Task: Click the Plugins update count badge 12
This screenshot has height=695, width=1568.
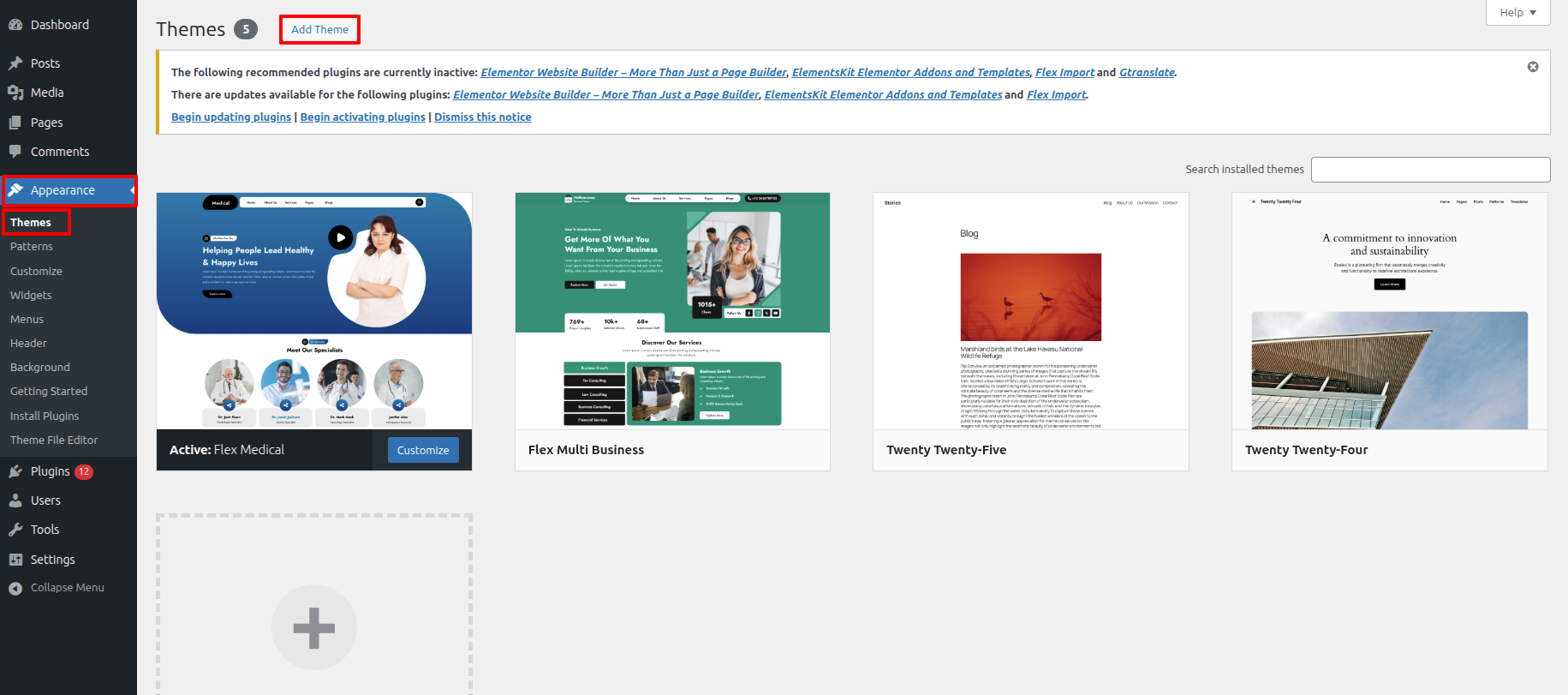Action: [x=84, y=471]
